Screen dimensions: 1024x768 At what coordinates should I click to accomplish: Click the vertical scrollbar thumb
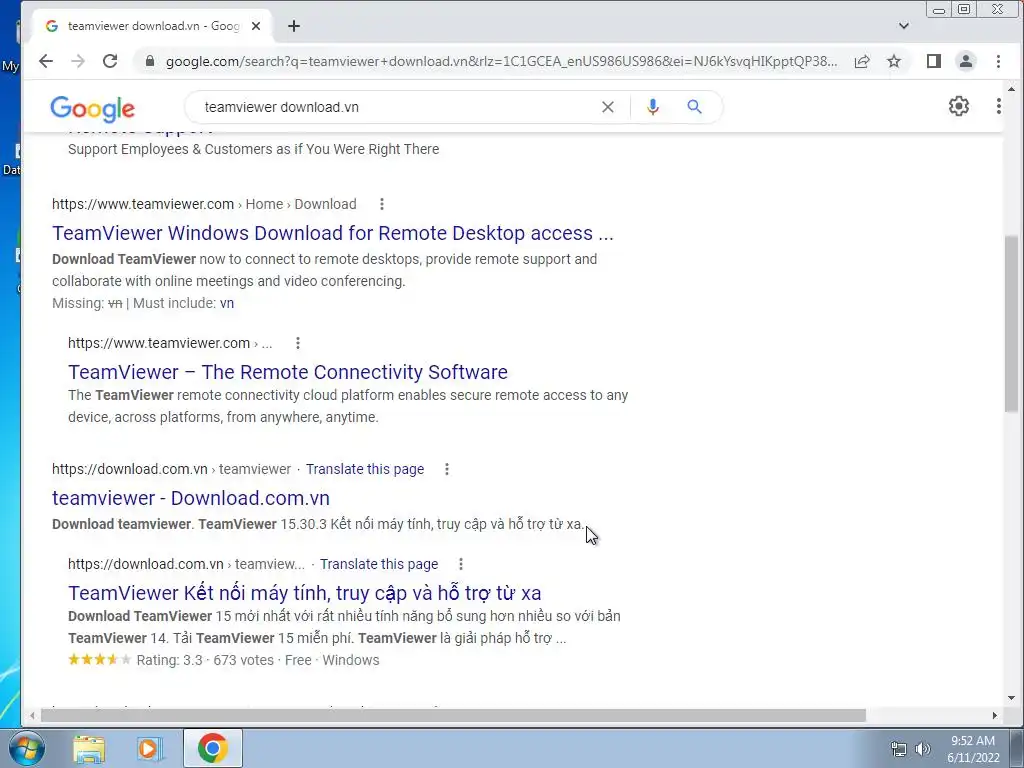(1012, 323)
